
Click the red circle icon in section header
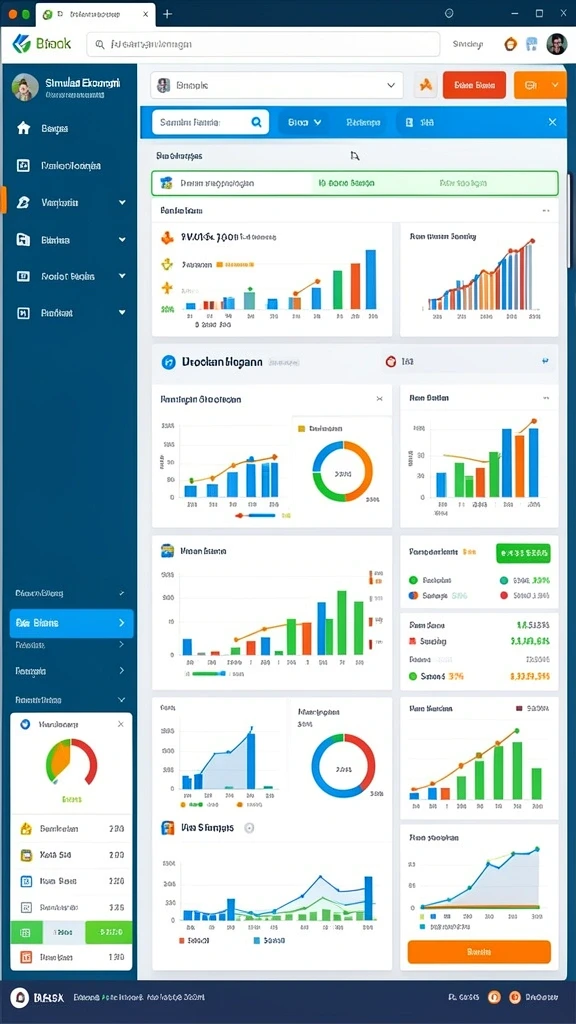(x=391, y=361)
